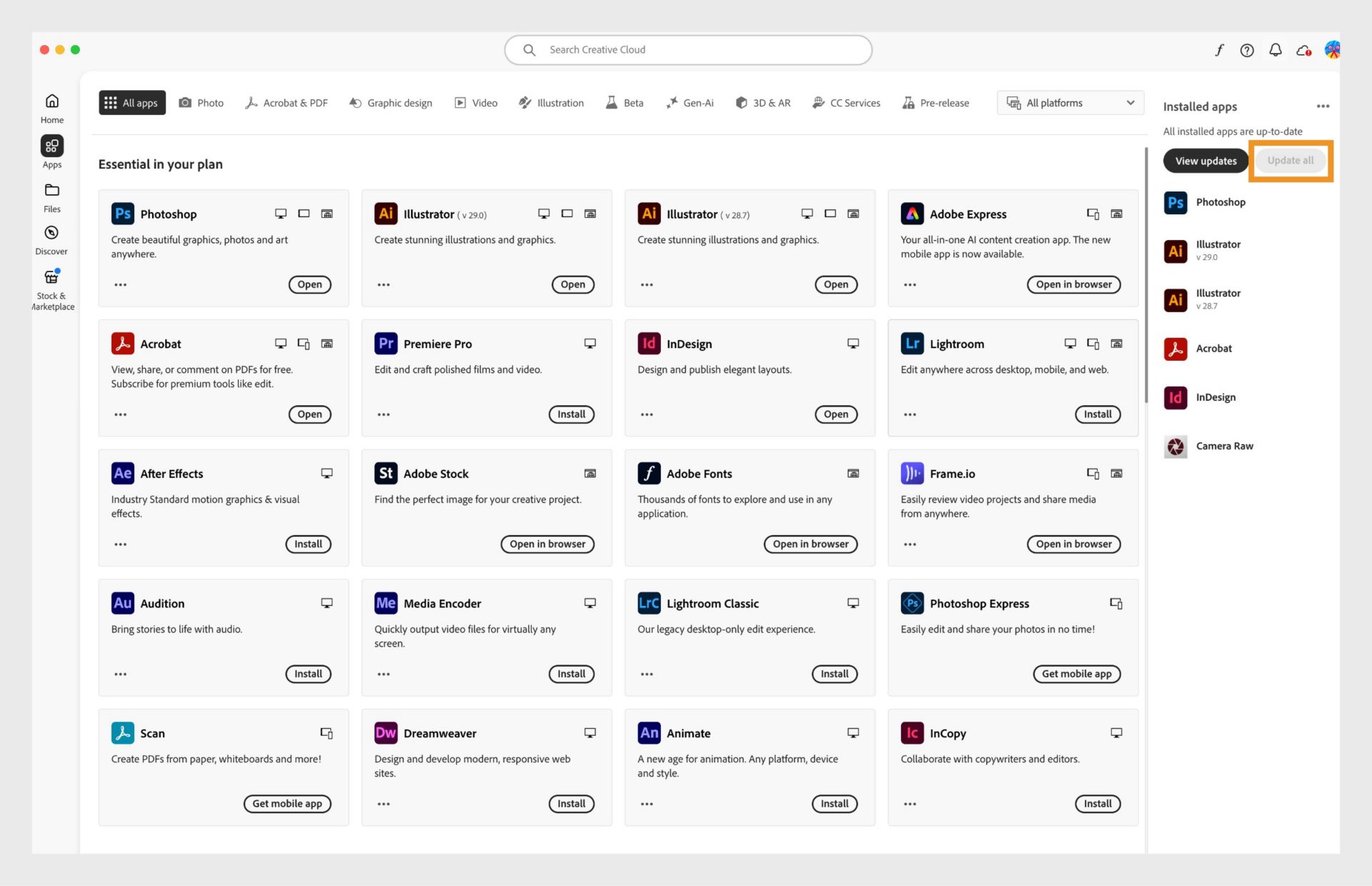
Task: Open more options on the Acrobat card
Action: point(120,414)
